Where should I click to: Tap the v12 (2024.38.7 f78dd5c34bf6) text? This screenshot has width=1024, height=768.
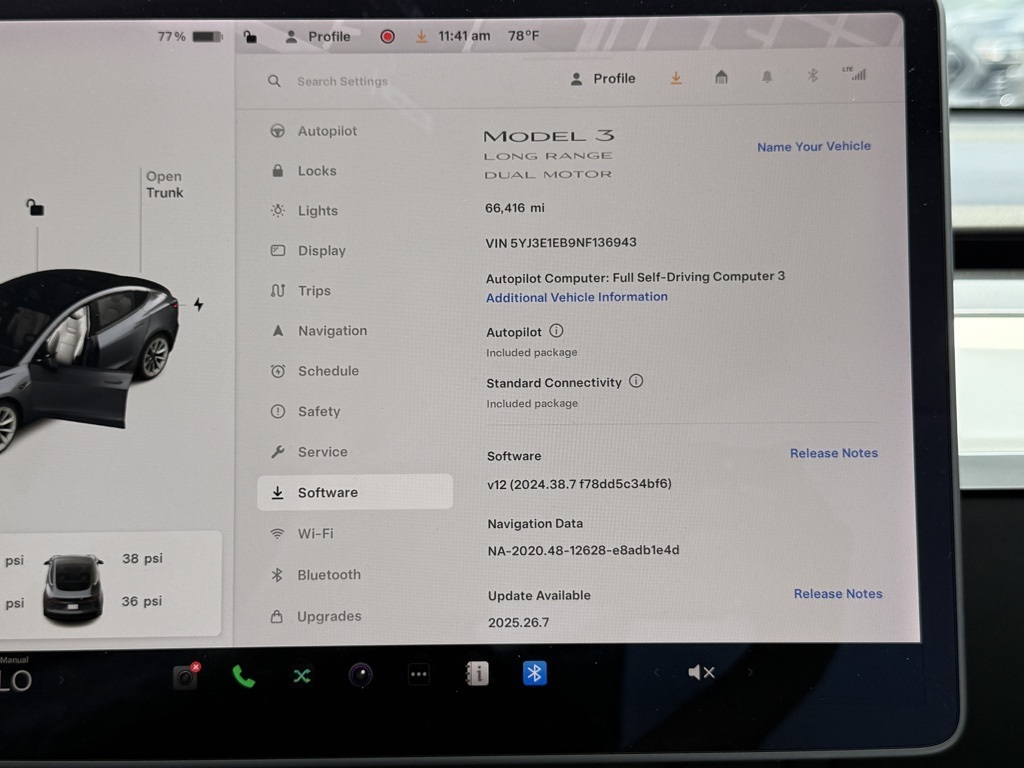(579, 484)
